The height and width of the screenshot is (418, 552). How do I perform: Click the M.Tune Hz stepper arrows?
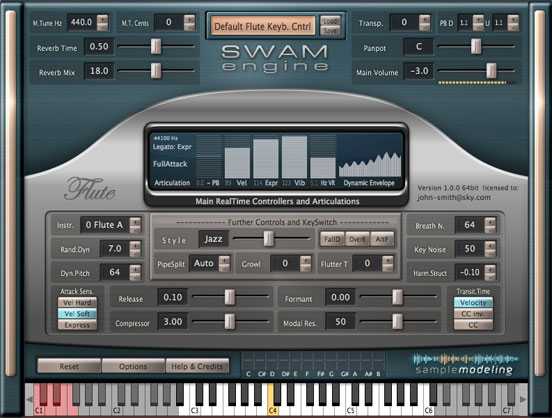[x=103, y=23]
